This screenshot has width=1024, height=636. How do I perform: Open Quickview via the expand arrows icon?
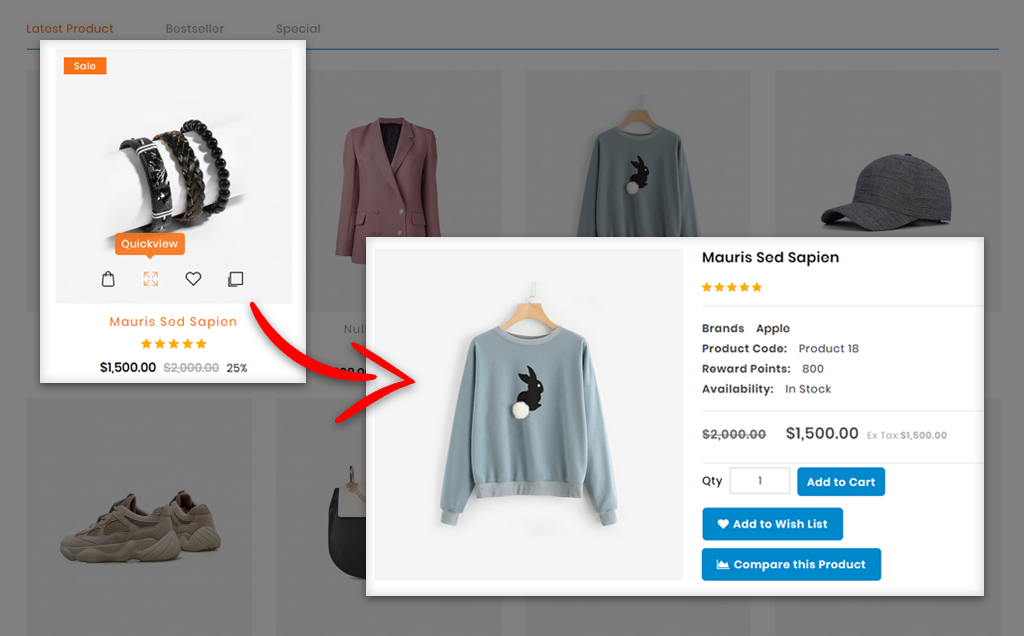point(150,279)
